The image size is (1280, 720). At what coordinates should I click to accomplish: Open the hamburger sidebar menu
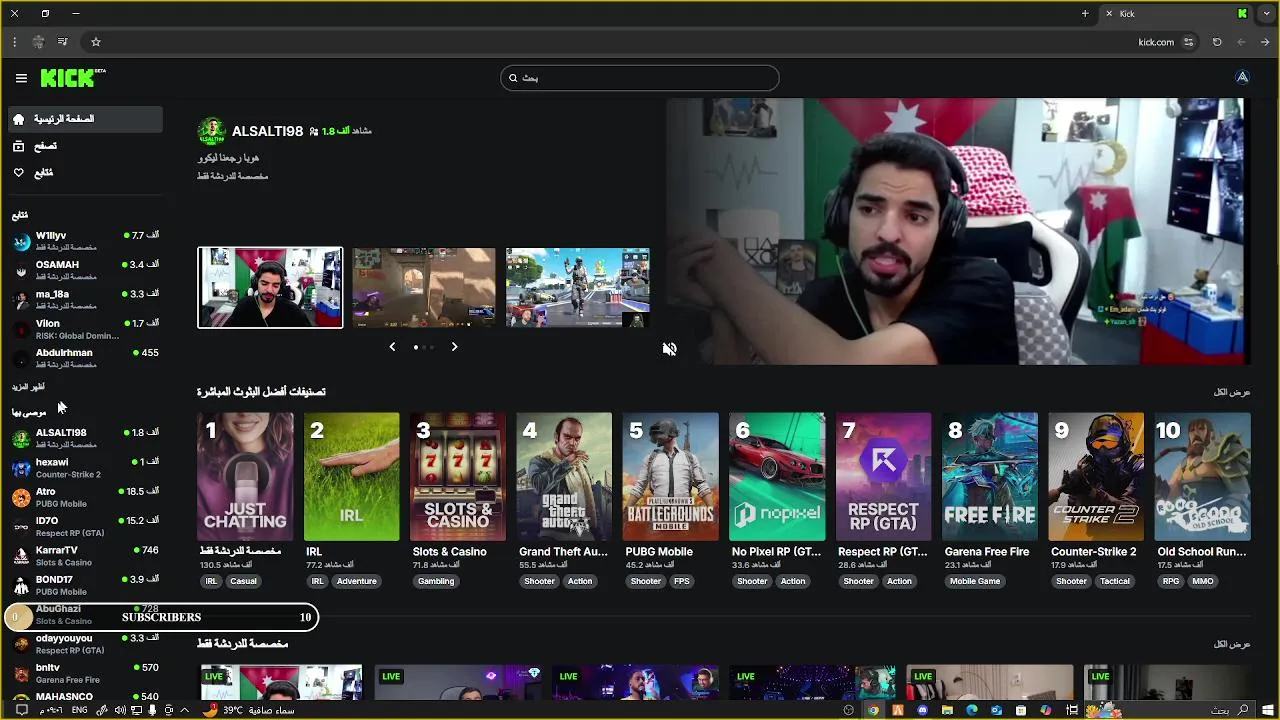tap(21, 78)
